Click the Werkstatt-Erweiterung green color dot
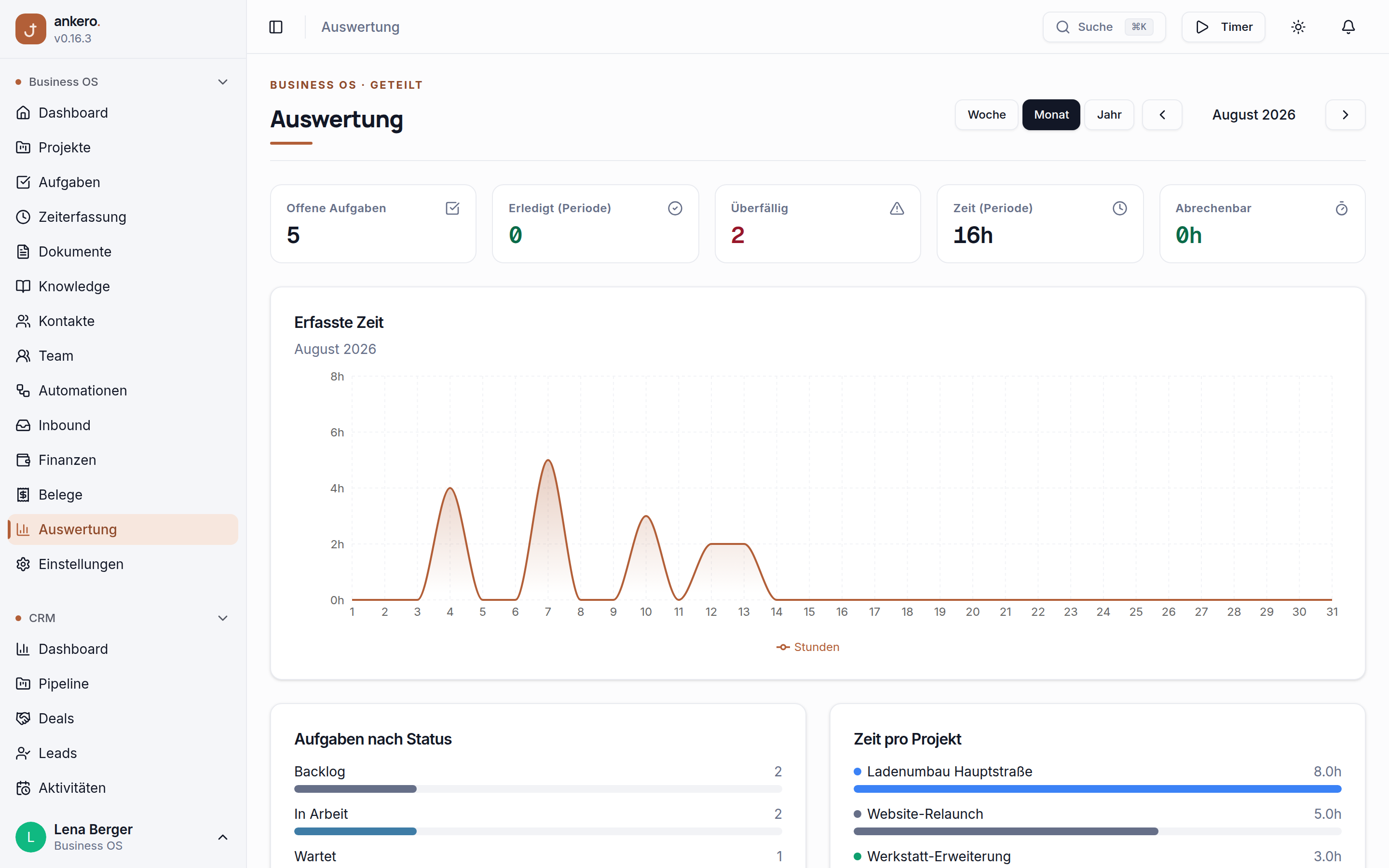This screenshot has height=868, width=1389. coord(858,856)
